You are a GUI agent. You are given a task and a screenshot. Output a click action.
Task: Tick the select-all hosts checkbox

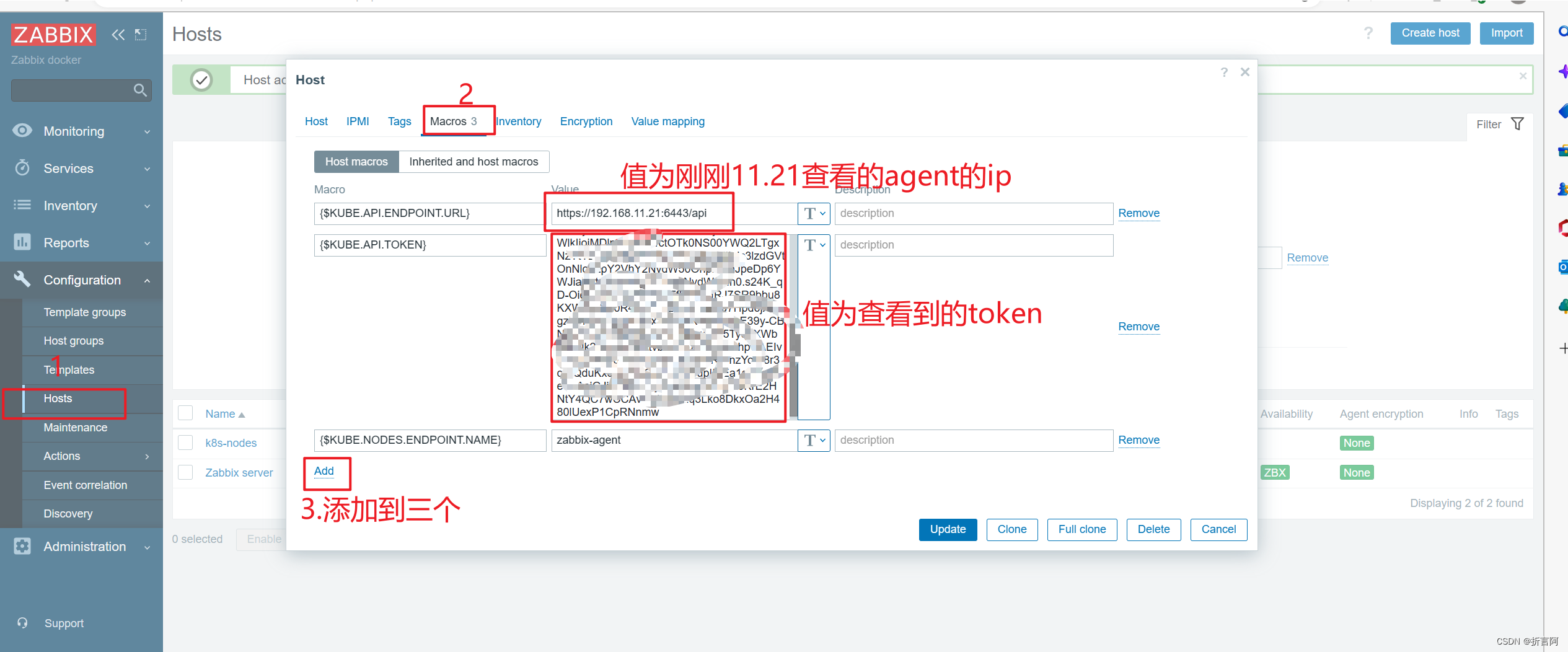(185, 413)
